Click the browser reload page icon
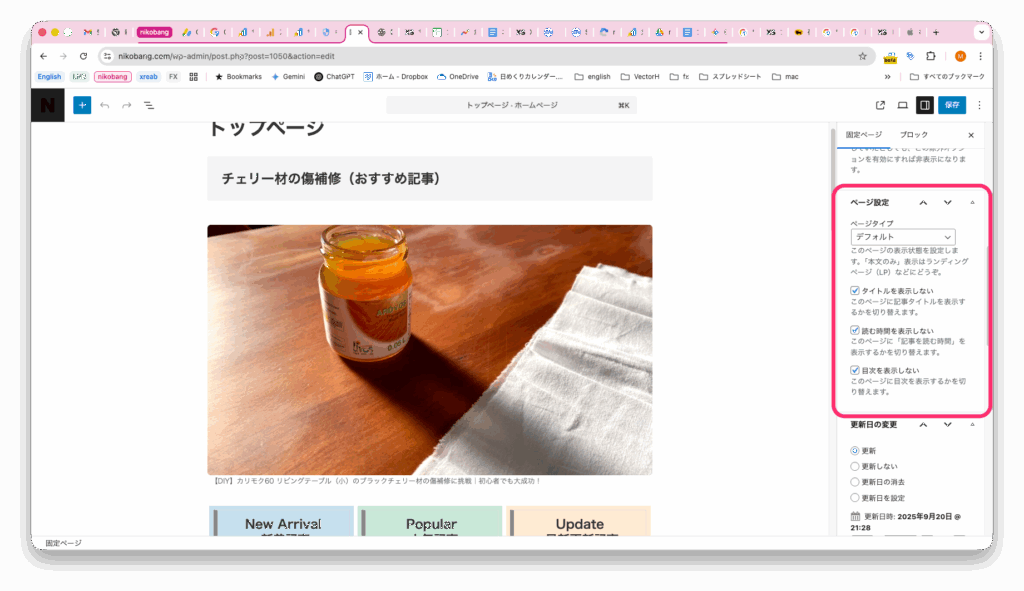Image resolution: width=1024 pixels, height=591 pixels. click(83, 57)
